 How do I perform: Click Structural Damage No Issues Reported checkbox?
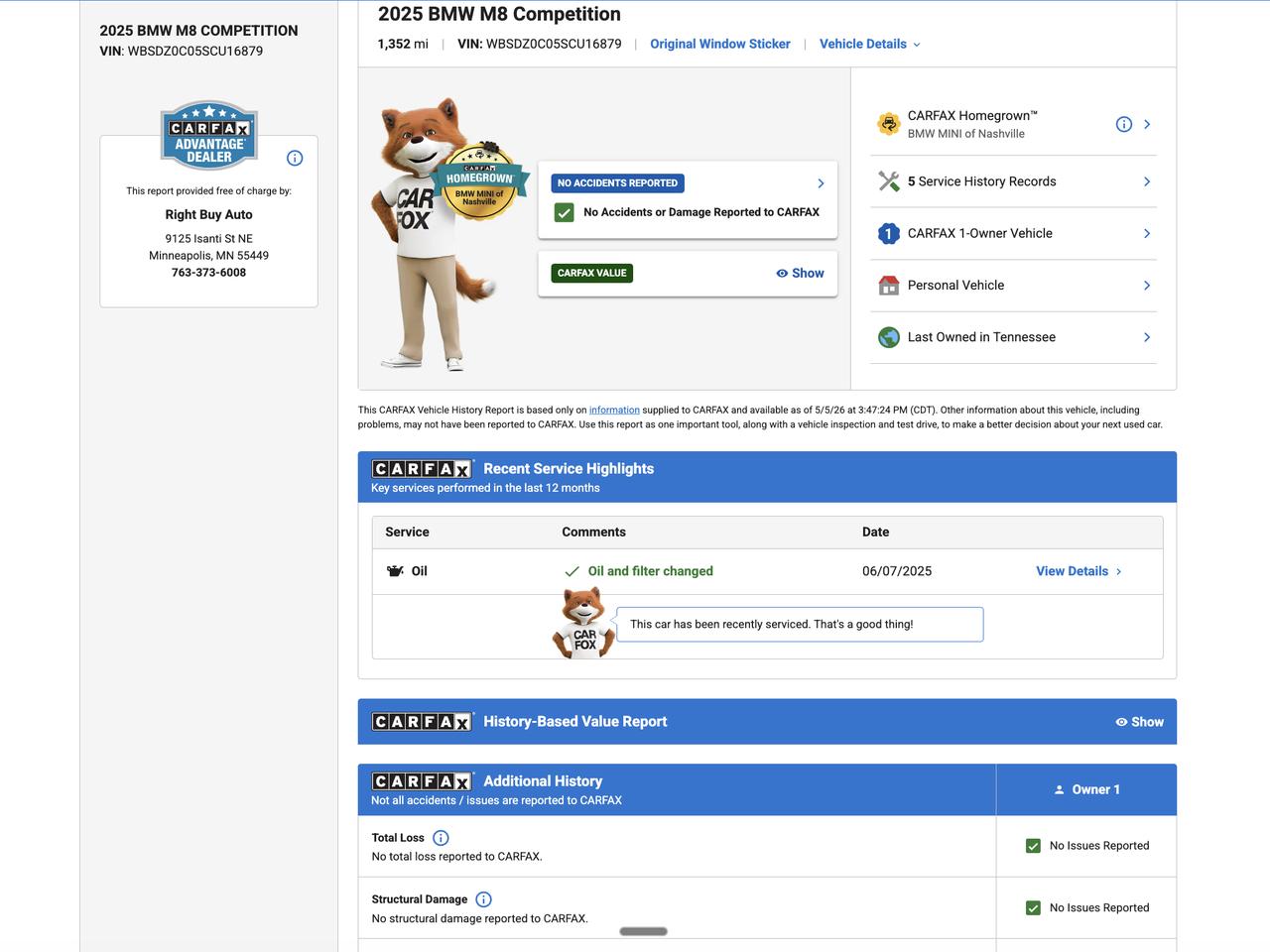pyautogui.click(x=1033, y=907)
